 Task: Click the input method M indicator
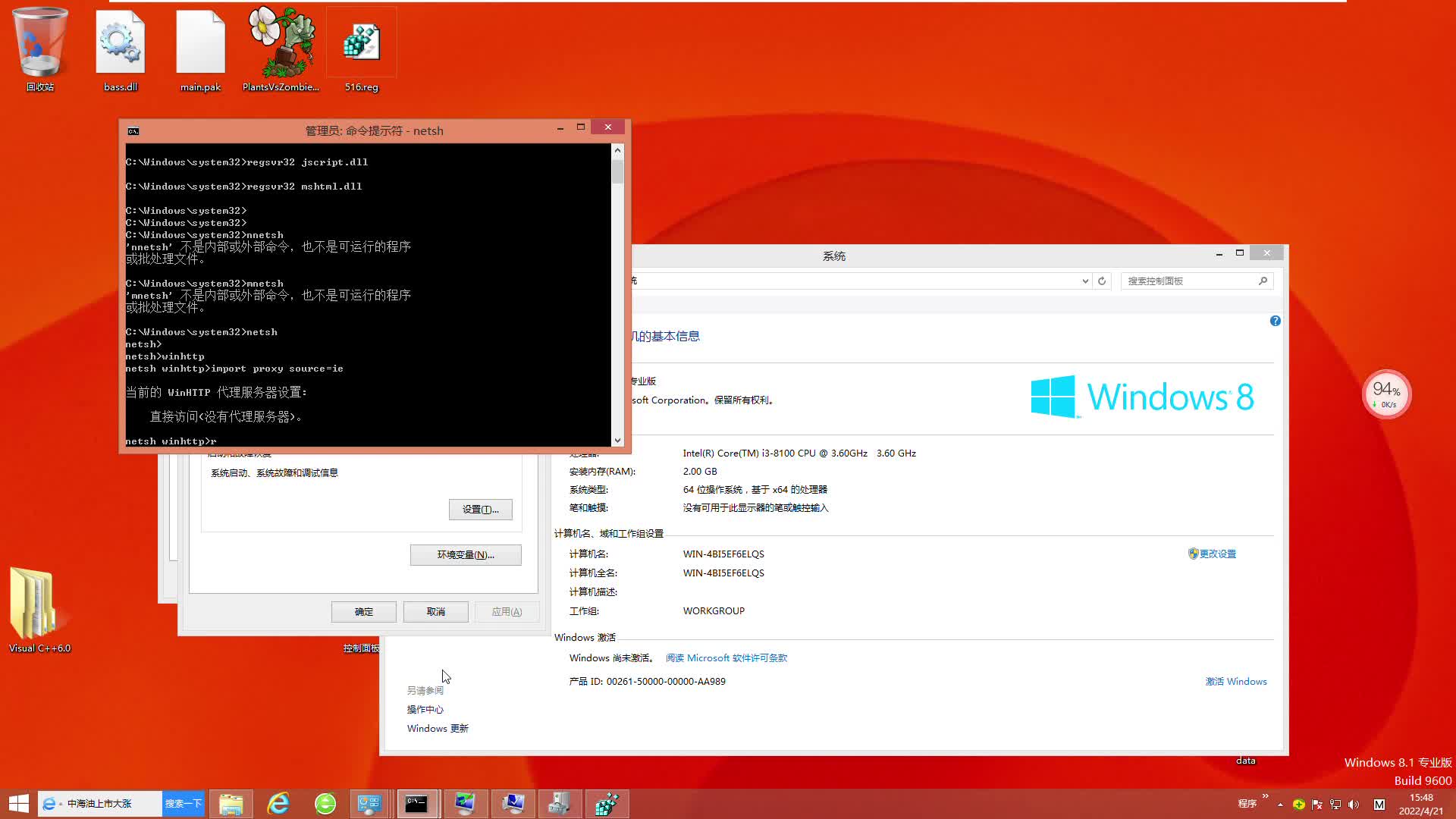[1379, 805]
